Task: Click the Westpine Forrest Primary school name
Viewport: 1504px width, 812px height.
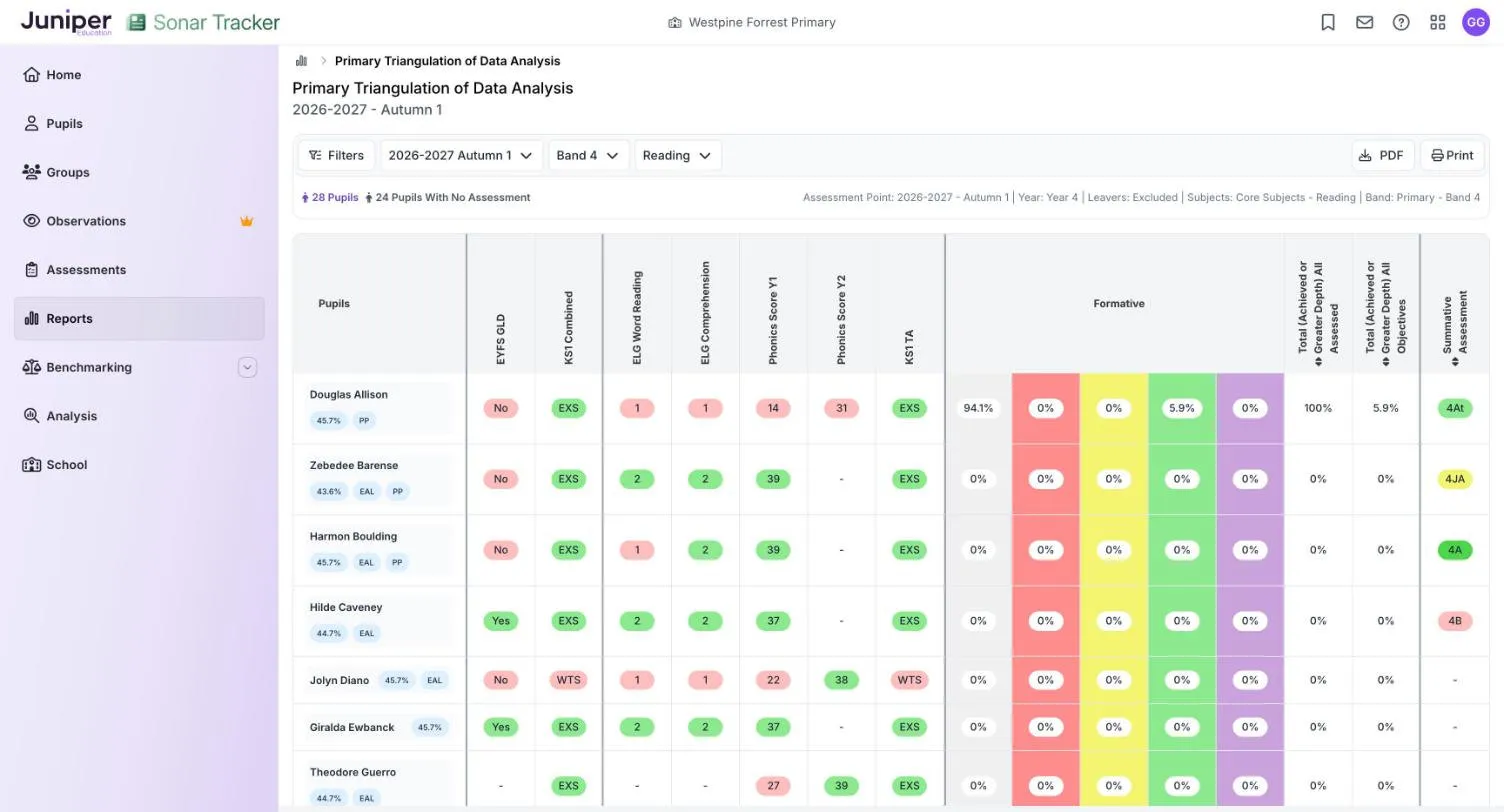Action: pyautogui.click(x=762, y=22)
